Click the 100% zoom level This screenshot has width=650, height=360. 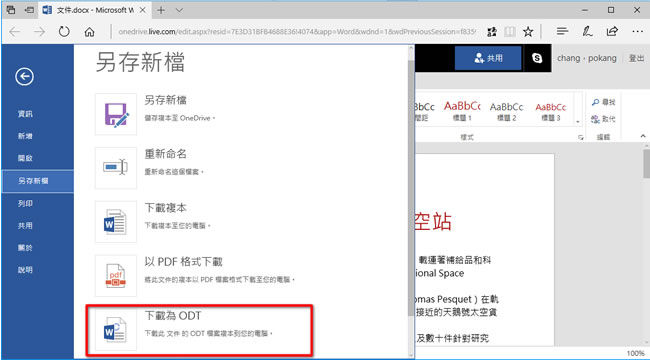[635, 354]
